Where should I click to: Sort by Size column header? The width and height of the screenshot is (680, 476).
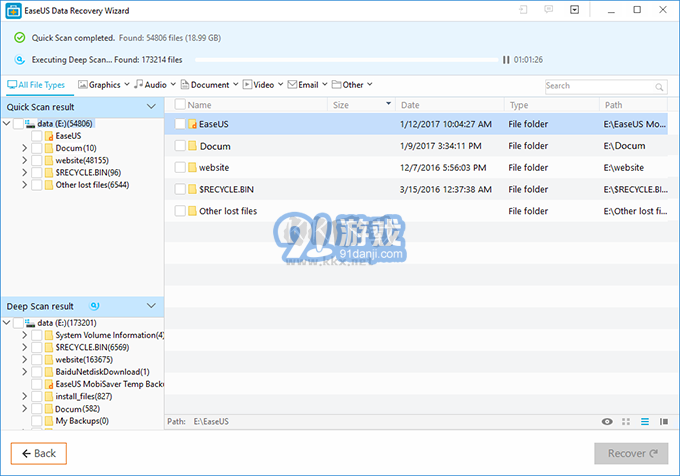[x=341, y=105]
